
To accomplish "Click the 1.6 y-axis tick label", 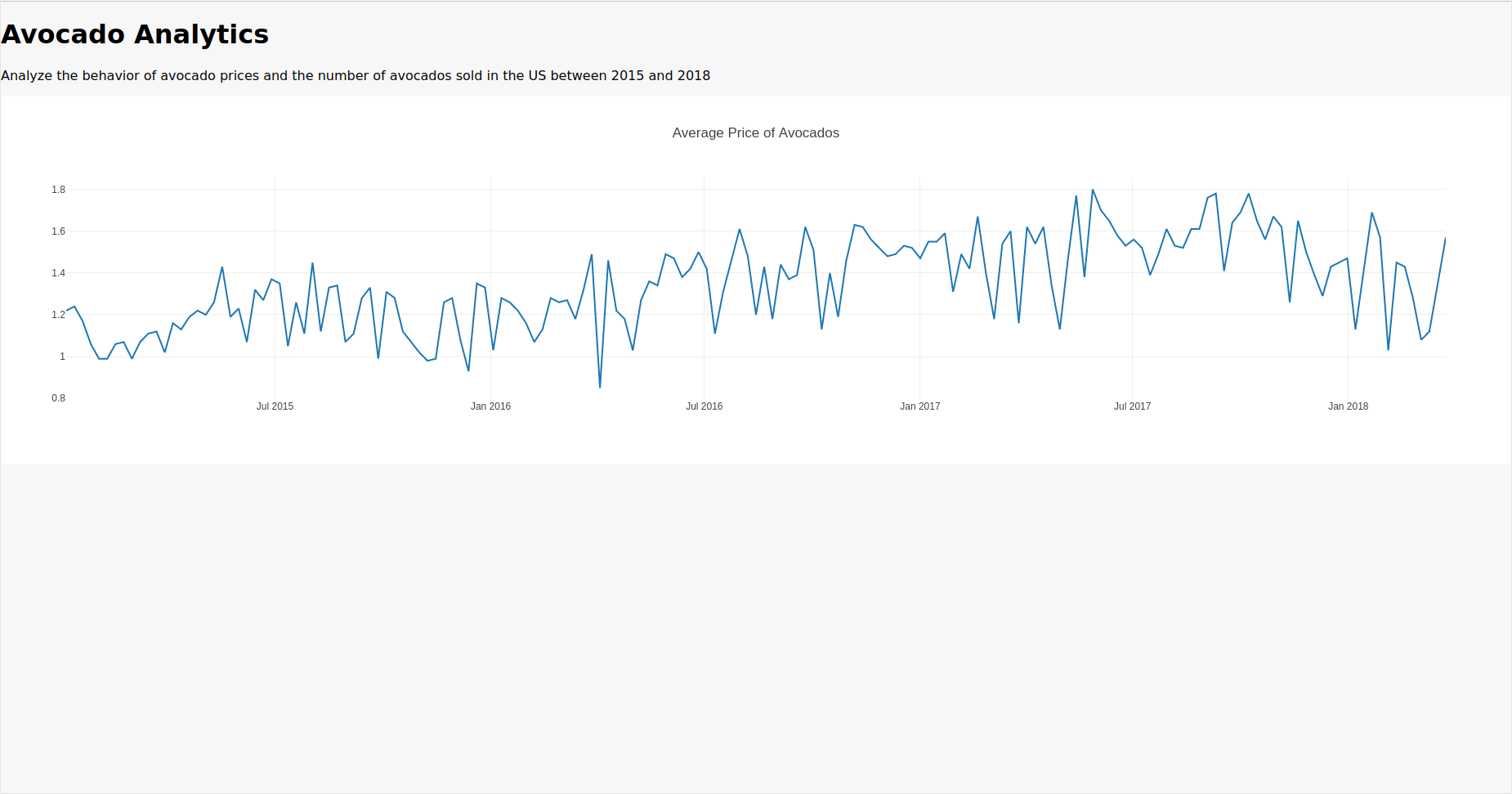I will pyautogui.click(x=58, y=231).
